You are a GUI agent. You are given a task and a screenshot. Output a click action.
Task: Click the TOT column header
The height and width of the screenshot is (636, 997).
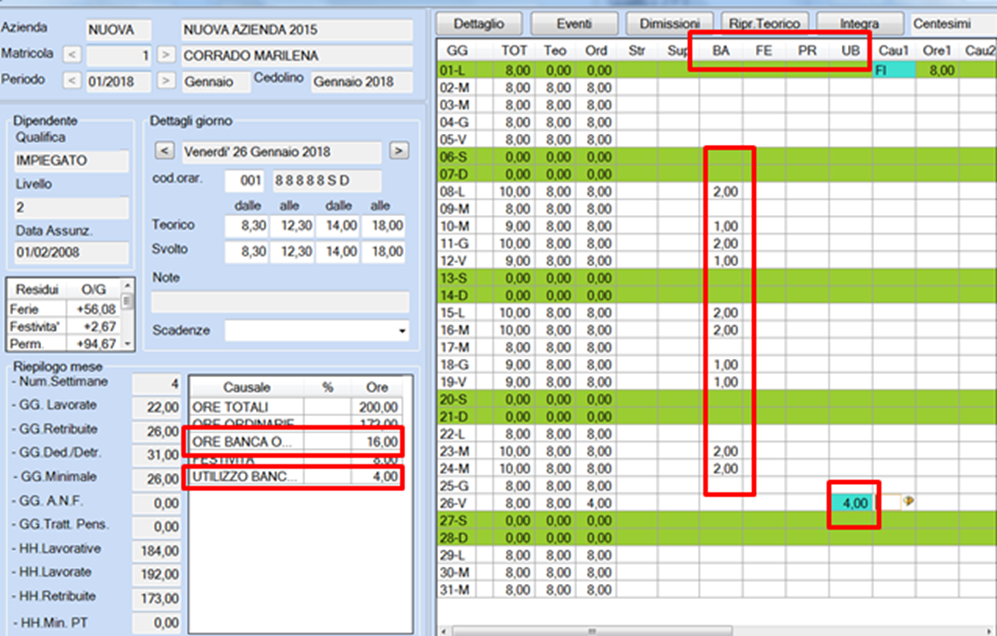click(x=514, y=50)
